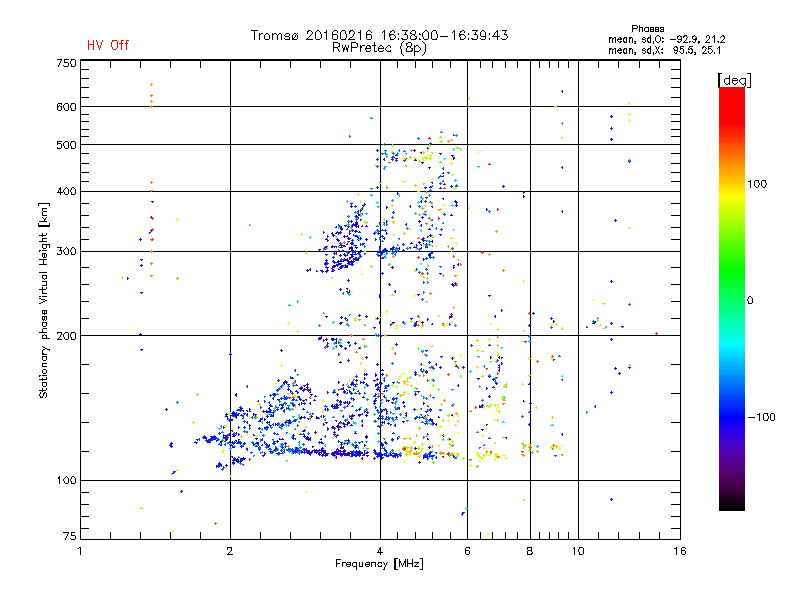Click the x-axis tick label "6"
The image size is (800, 600).
[467, 551]
